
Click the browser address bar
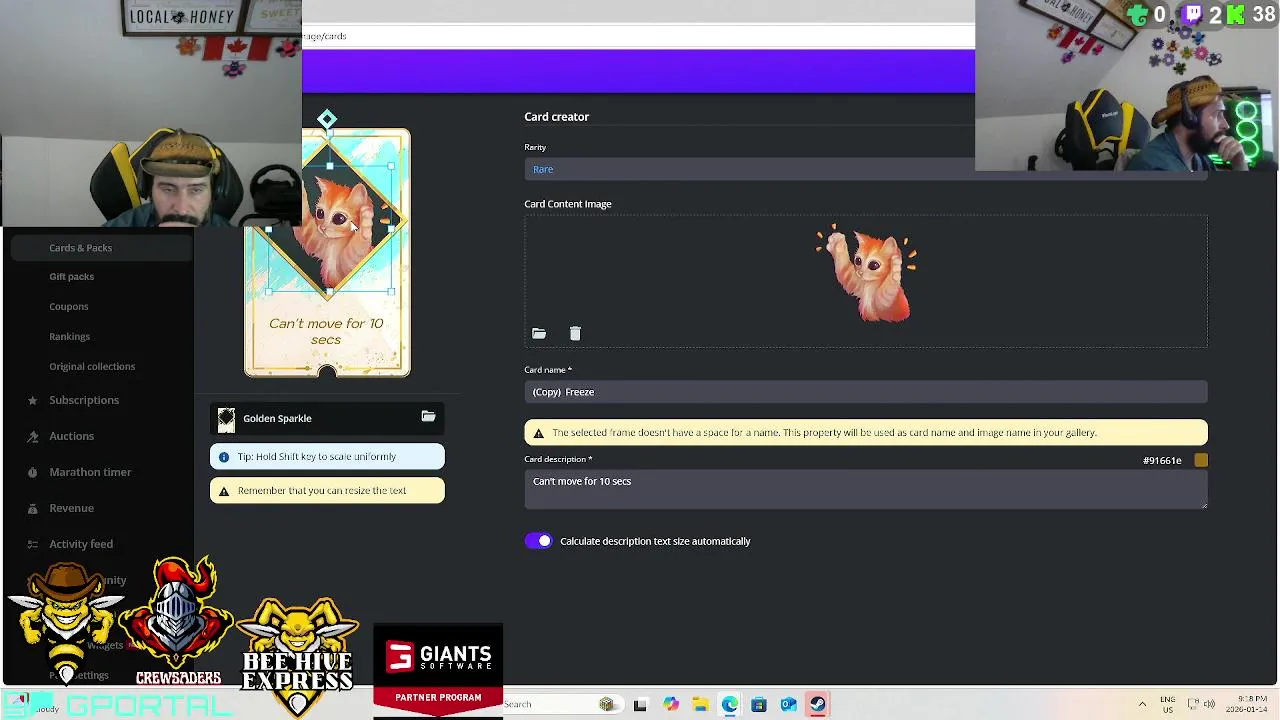pos(638,36)
